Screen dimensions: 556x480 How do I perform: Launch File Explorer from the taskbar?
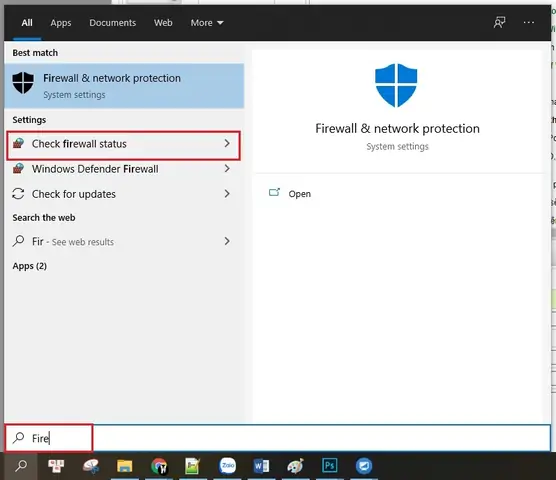[124, 466]
